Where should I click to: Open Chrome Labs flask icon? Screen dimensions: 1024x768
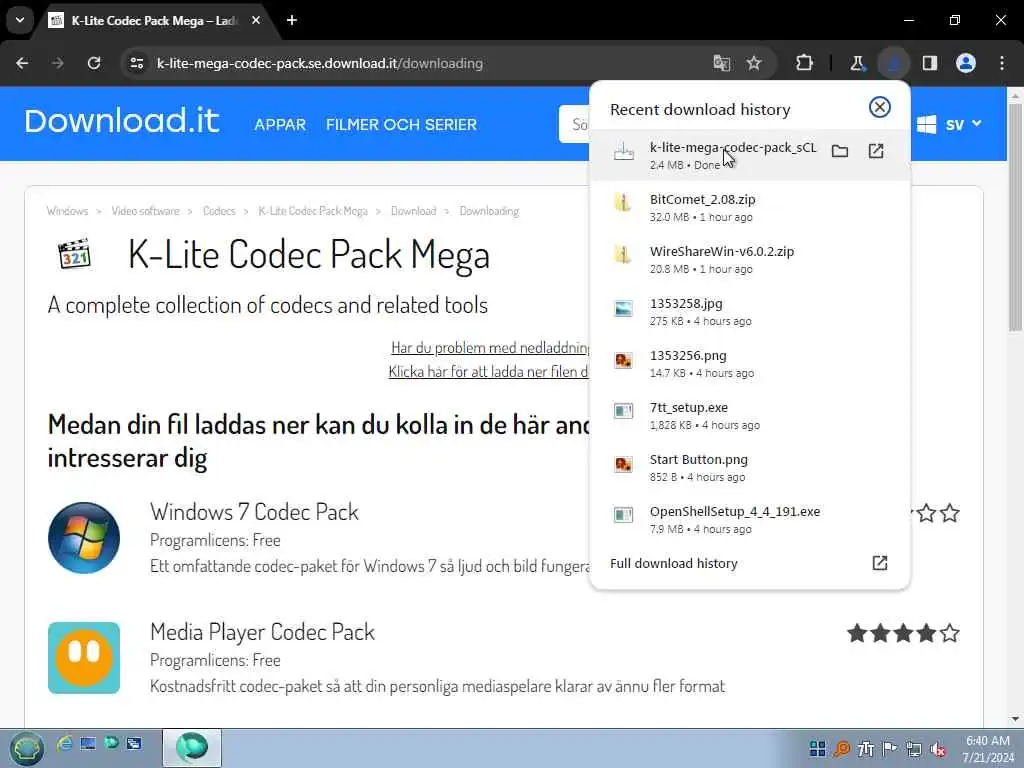[x=857, y=63]
